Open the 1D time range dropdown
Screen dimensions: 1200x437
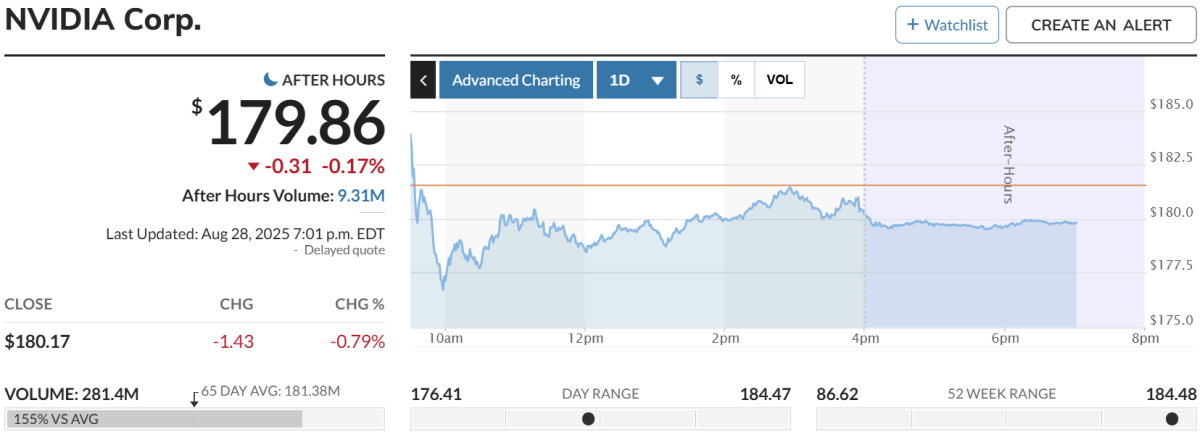pyautogui.click(x=636, y=80)
